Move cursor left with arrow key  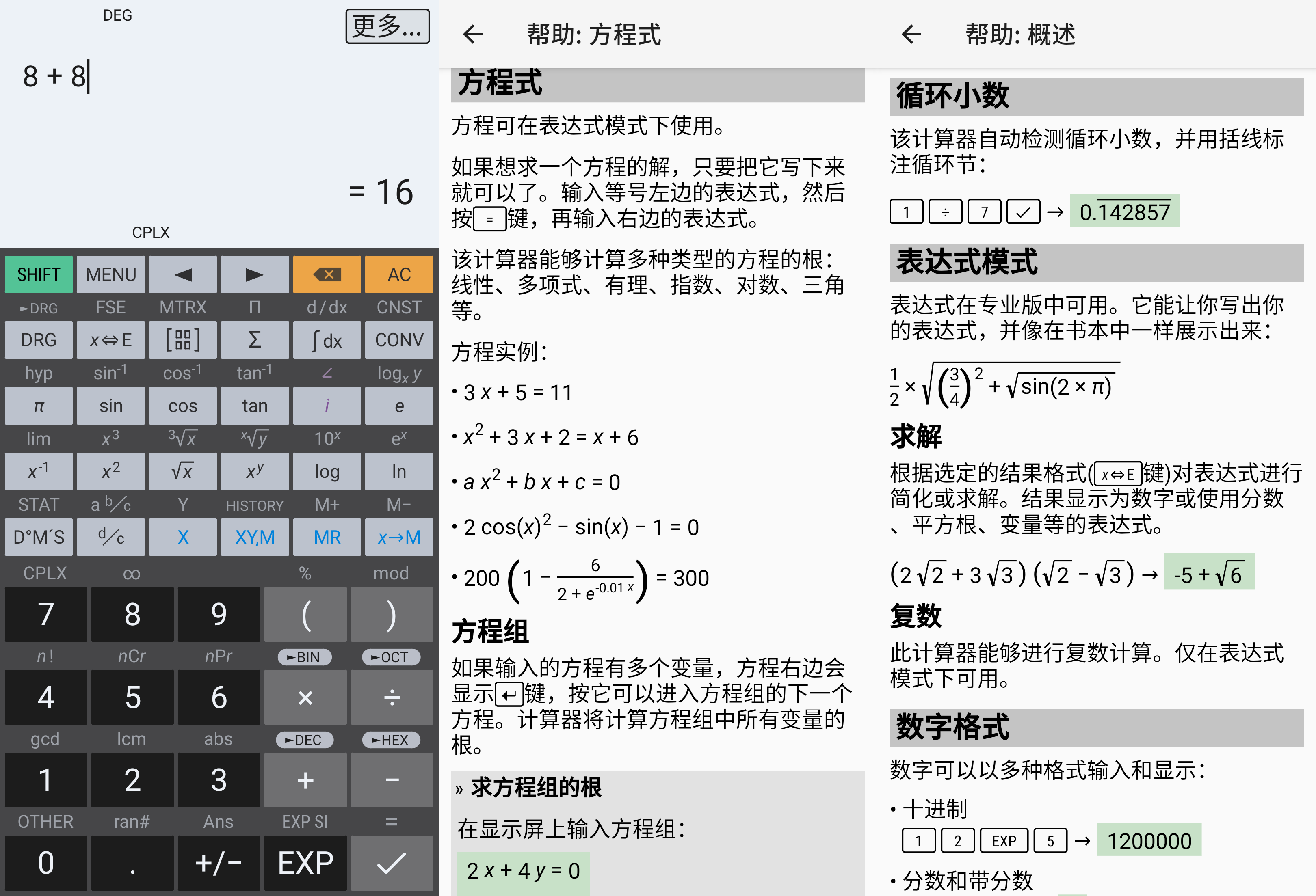click(182, 274)
